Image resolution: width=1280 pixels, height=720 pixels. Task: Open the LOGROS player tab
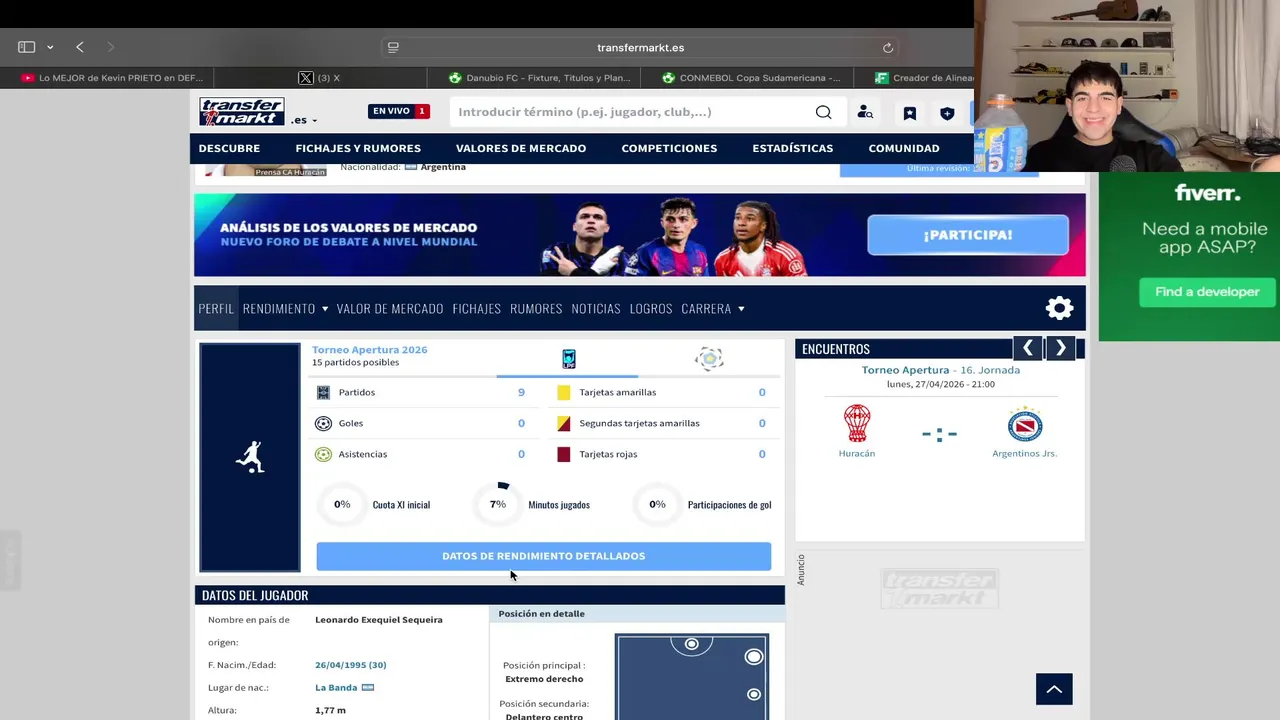coord(651,308)
